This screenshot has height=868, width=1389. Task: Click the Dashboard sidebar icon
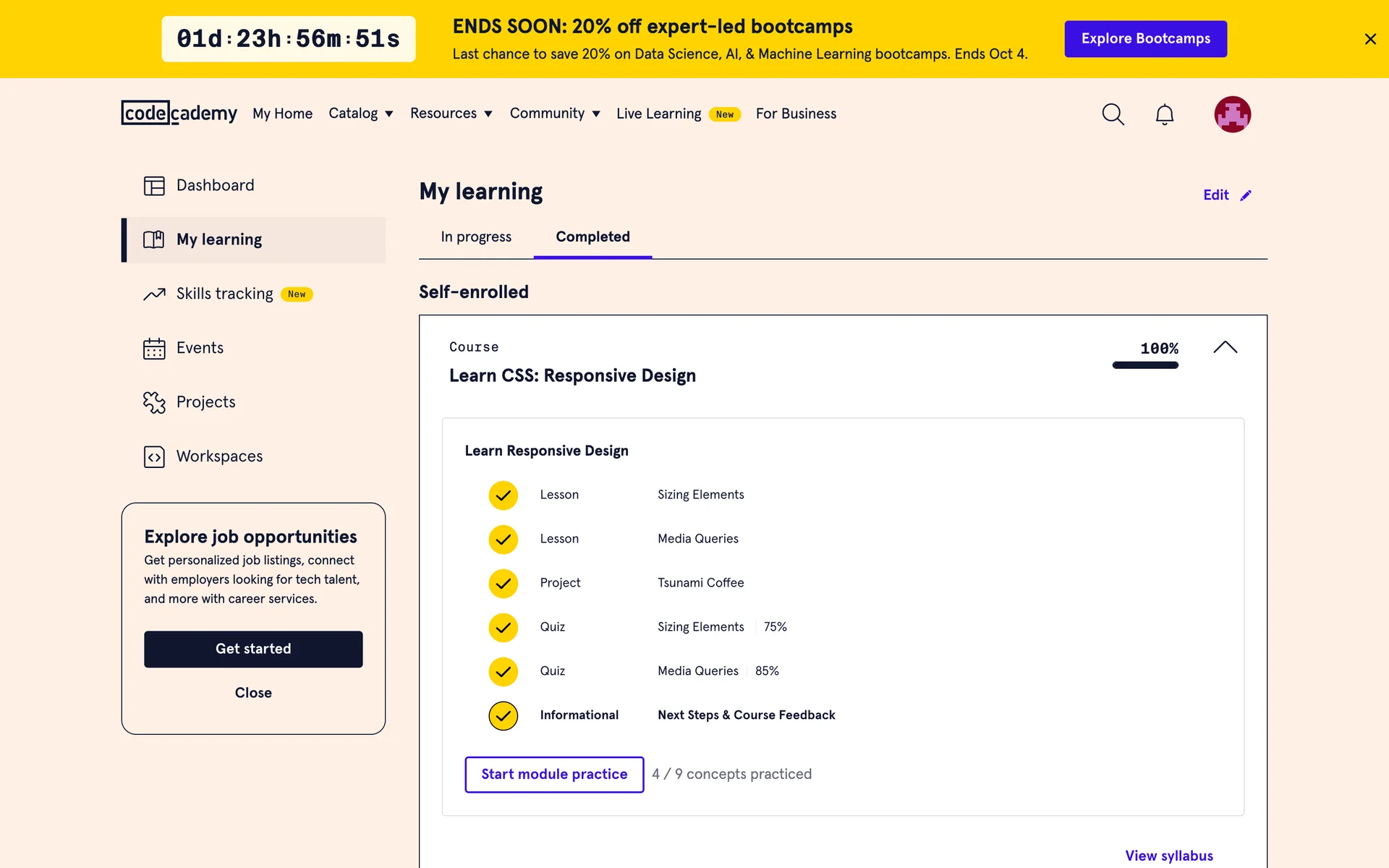click(154, 186)
